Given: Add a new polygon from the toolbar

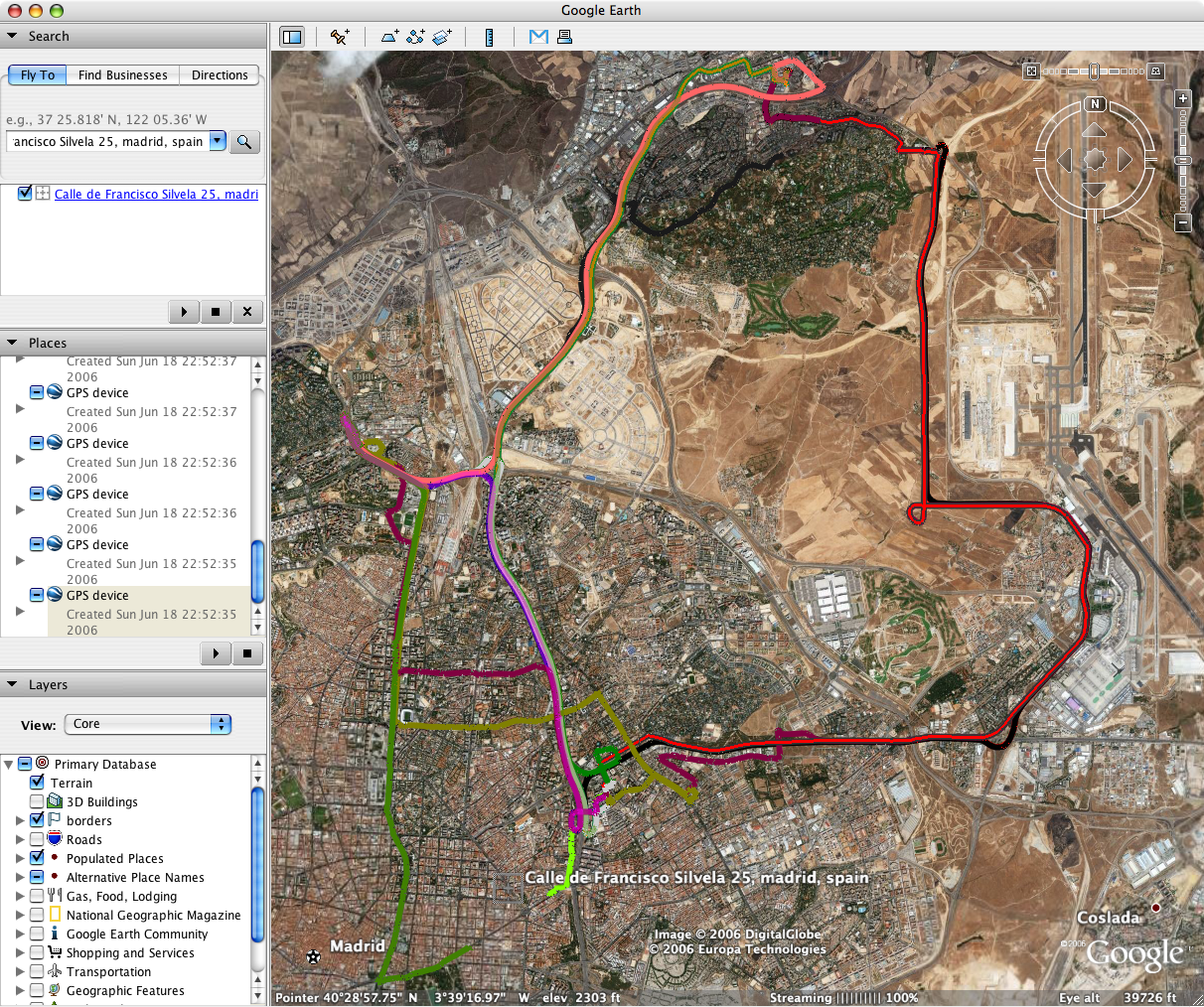Looking at the screenshot, I should pos(390,37).
